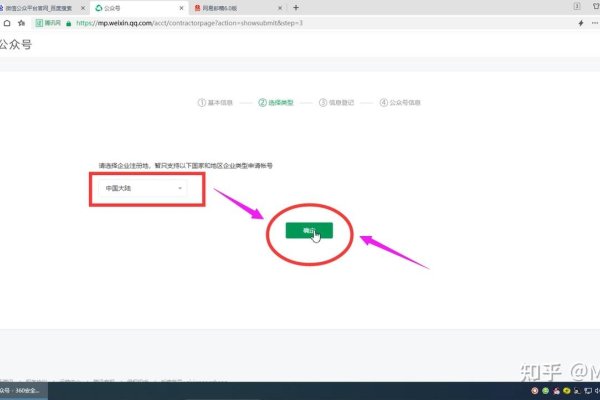Open a new browser tab with plus
The image size is (600, 400).
pos(296,8)
